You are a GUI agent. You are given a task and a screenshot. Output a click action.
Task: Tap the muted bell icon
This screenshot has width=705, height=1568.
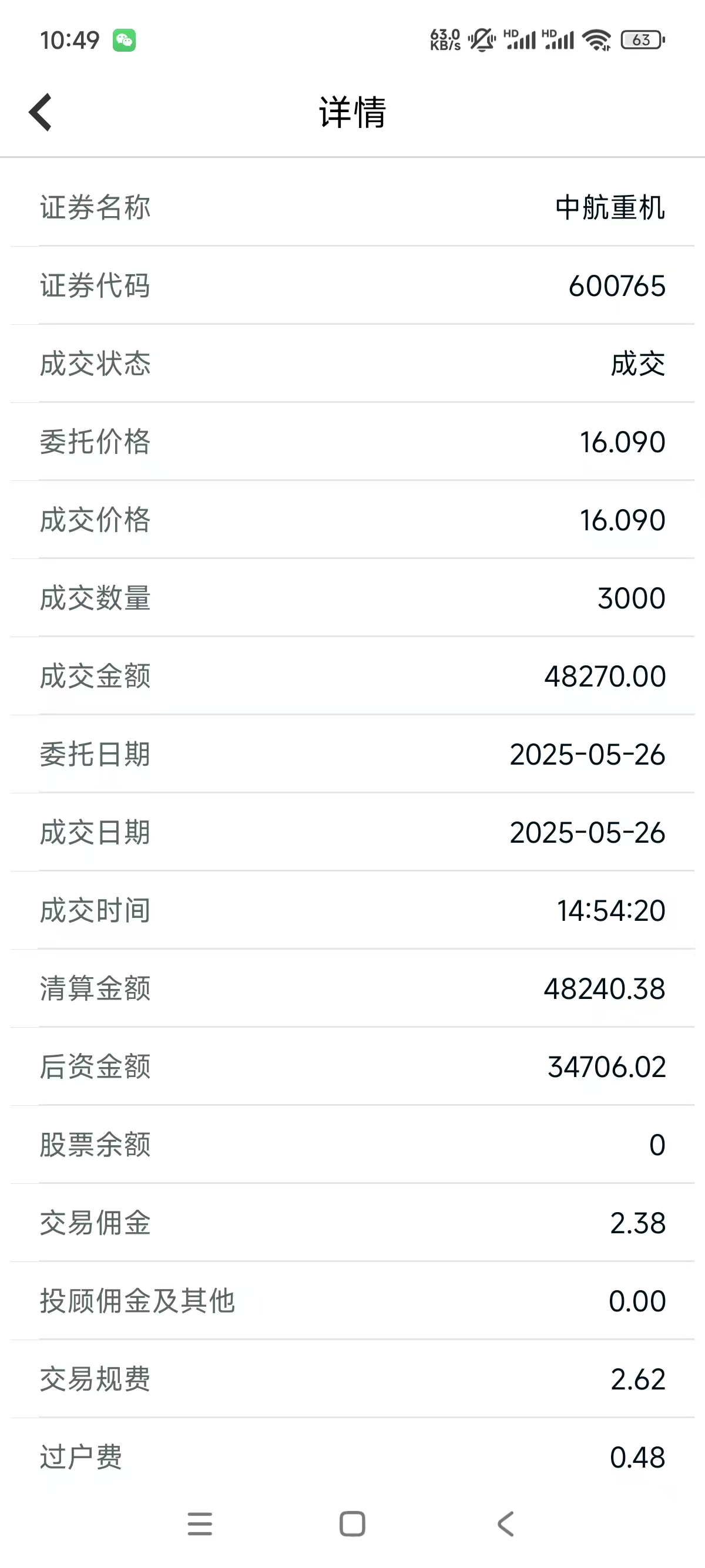point(482,40)
